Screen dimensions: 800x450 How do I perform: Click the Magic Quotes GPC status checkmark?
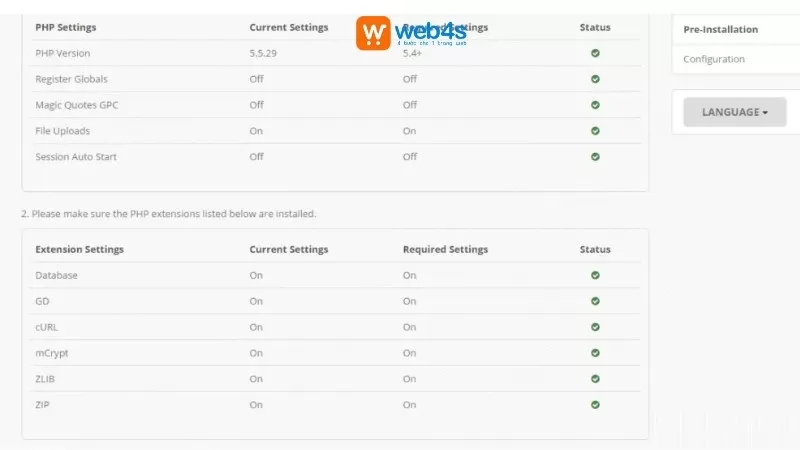click(595, 105)
